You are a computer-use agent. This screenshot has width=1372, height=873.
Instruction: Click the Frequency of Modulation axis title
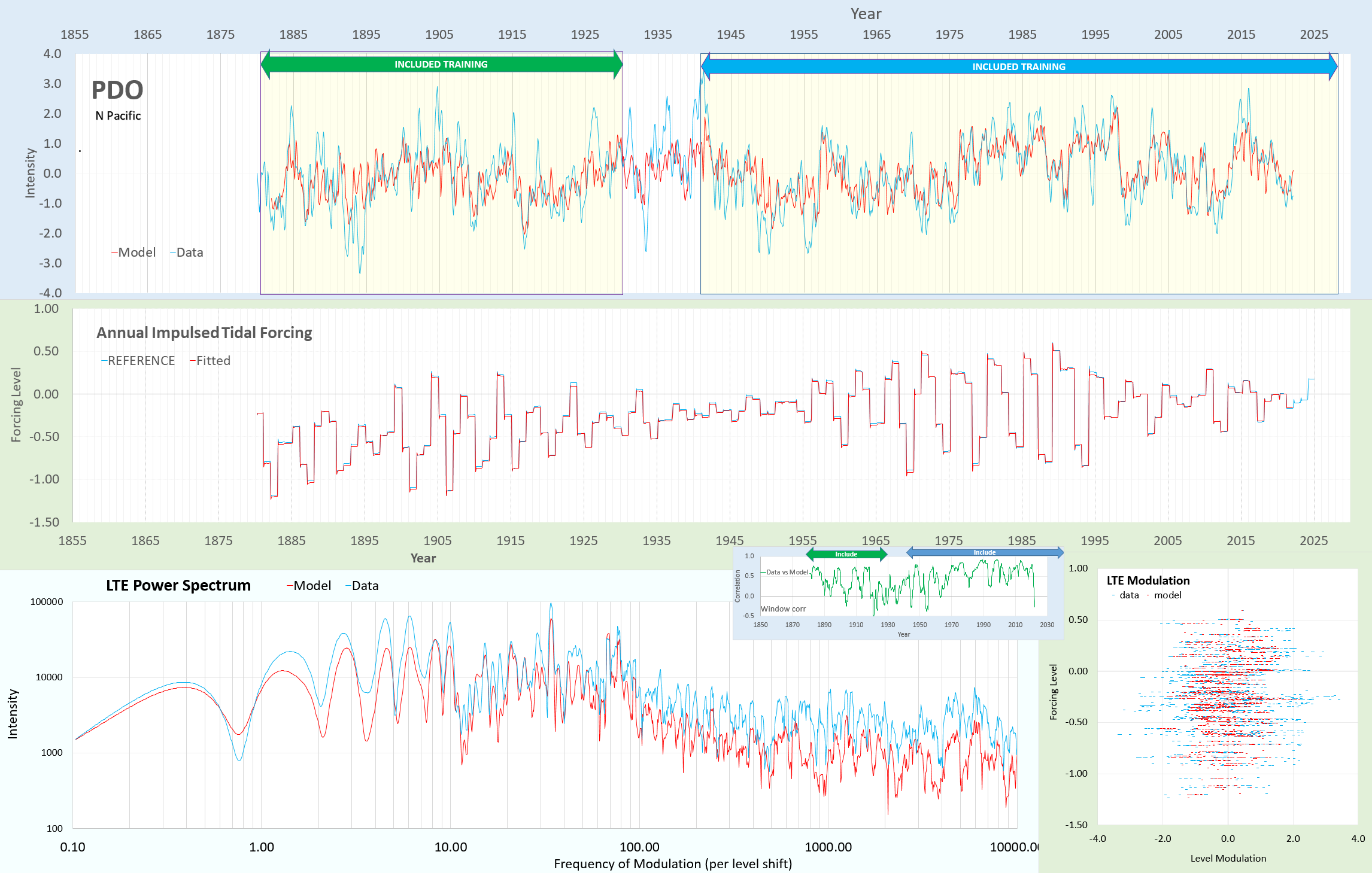click(672, 863)
